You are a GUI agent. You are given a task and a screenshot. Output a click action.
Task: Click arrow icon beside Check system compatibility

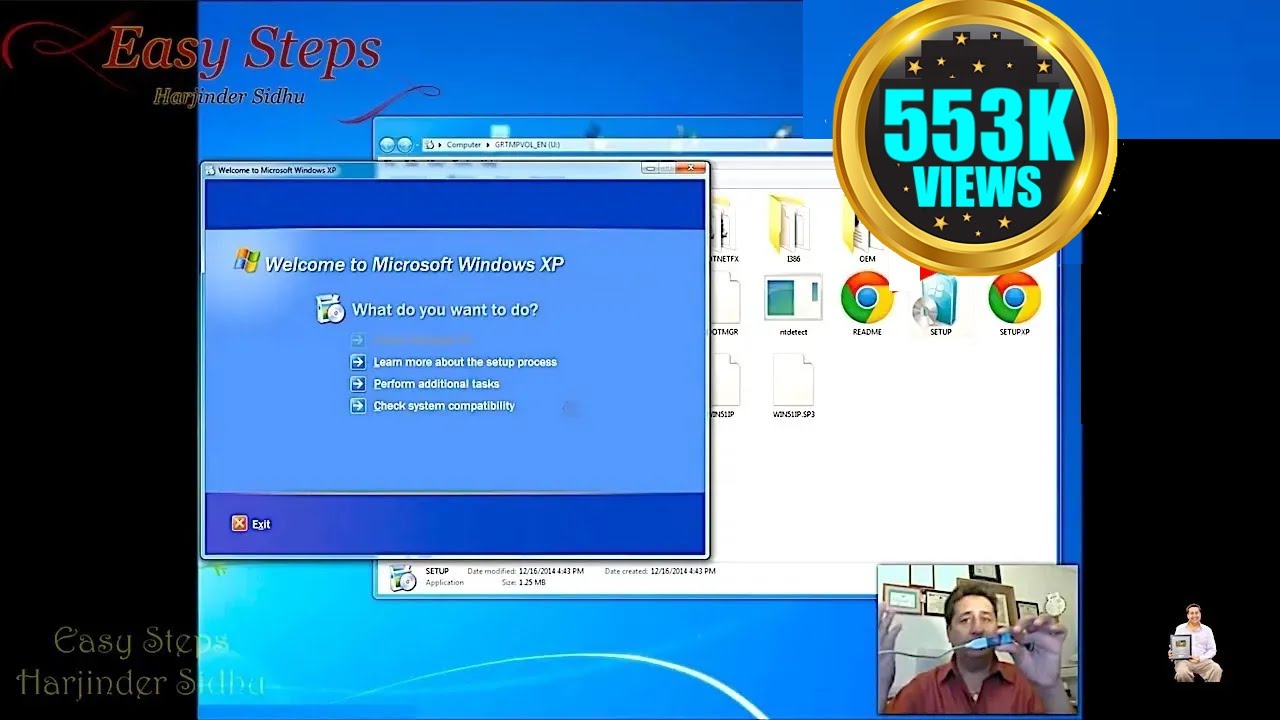coord(358,406)
